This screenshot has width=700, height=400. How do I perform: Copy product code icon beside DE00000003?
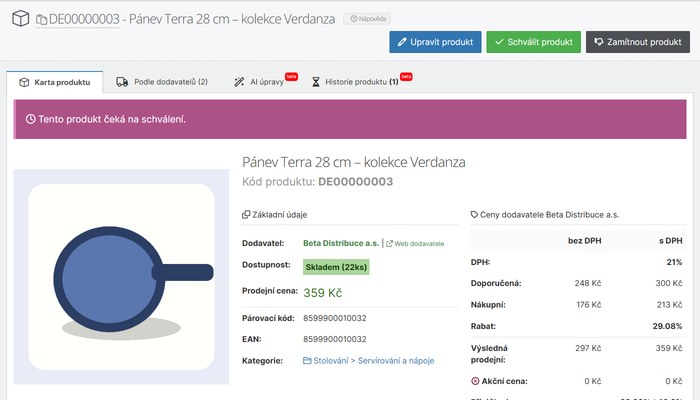pos(42,20)
